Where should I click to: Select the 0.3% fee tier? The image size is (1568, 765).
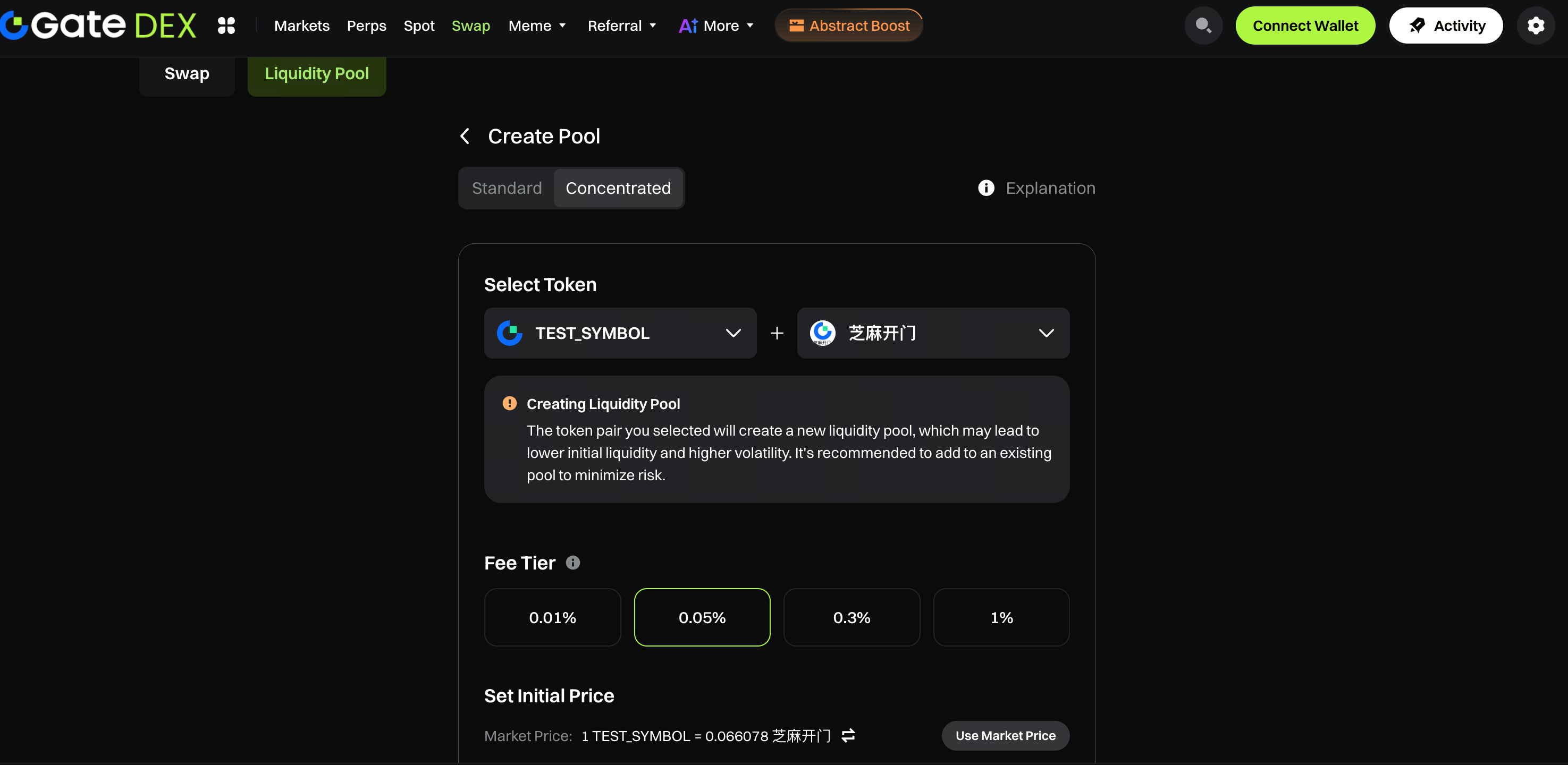pyautogui.click(x=851, y=617)
